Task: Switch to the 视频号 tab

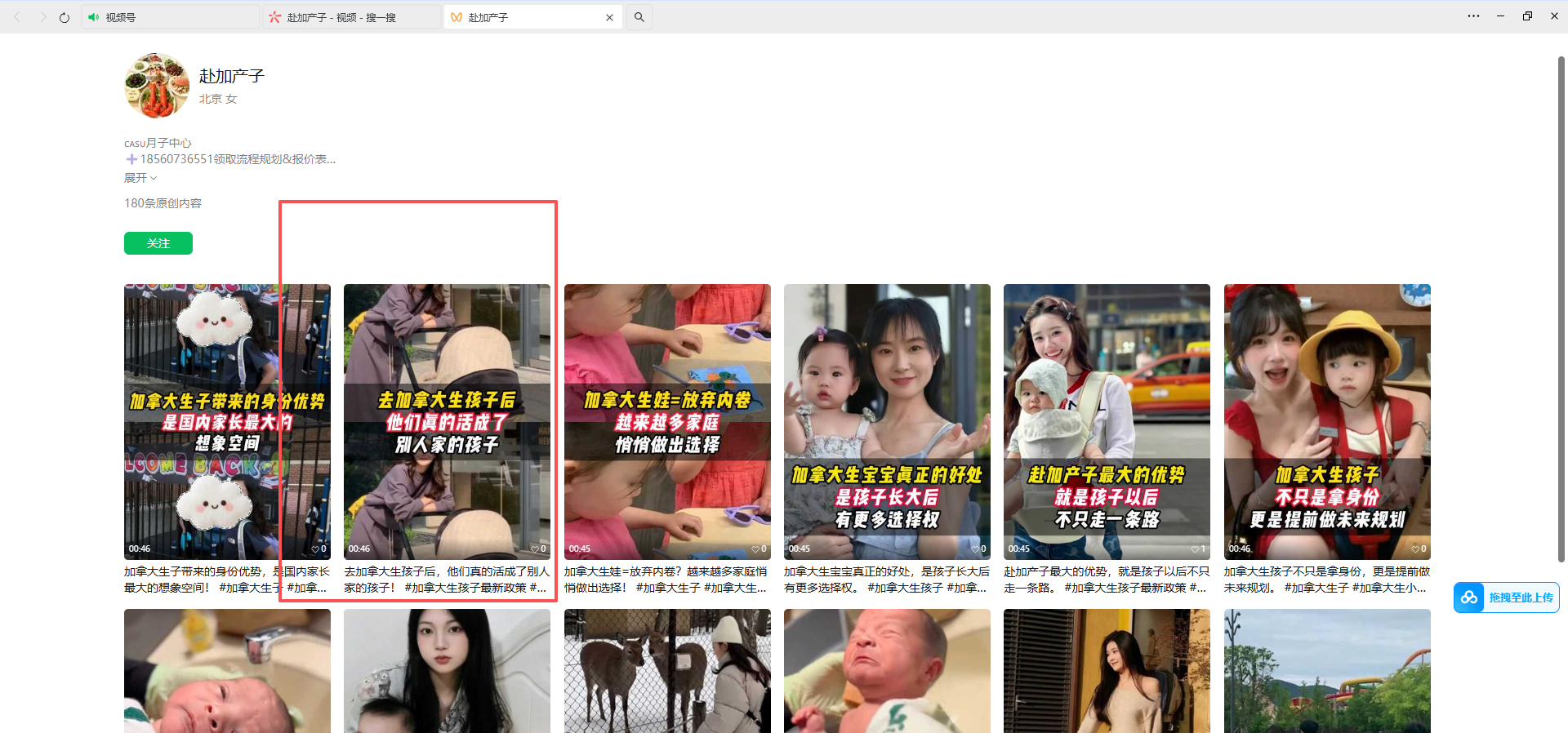Action: (170, 17)
